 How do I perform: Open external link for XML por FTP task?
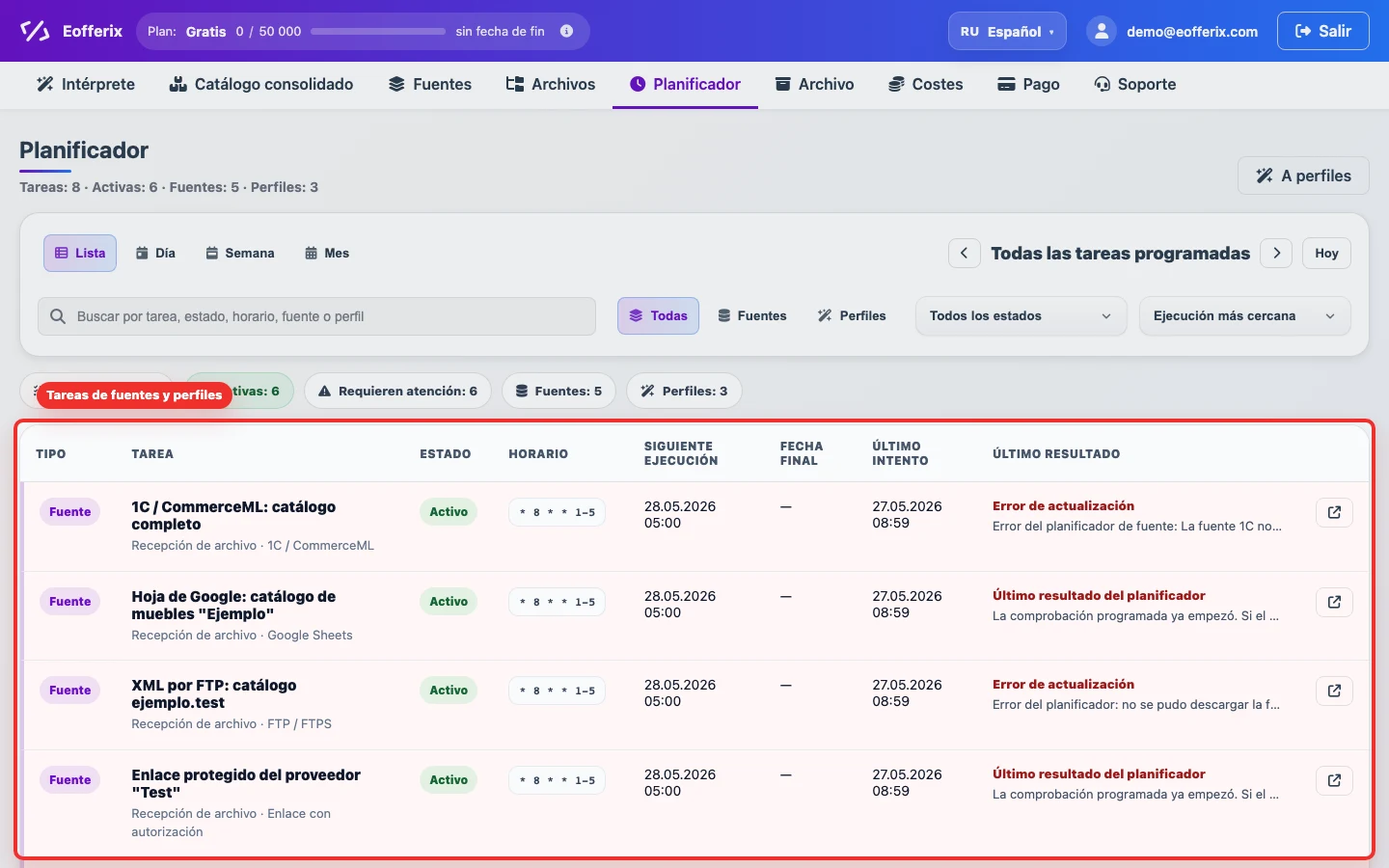pos(1334,691)
